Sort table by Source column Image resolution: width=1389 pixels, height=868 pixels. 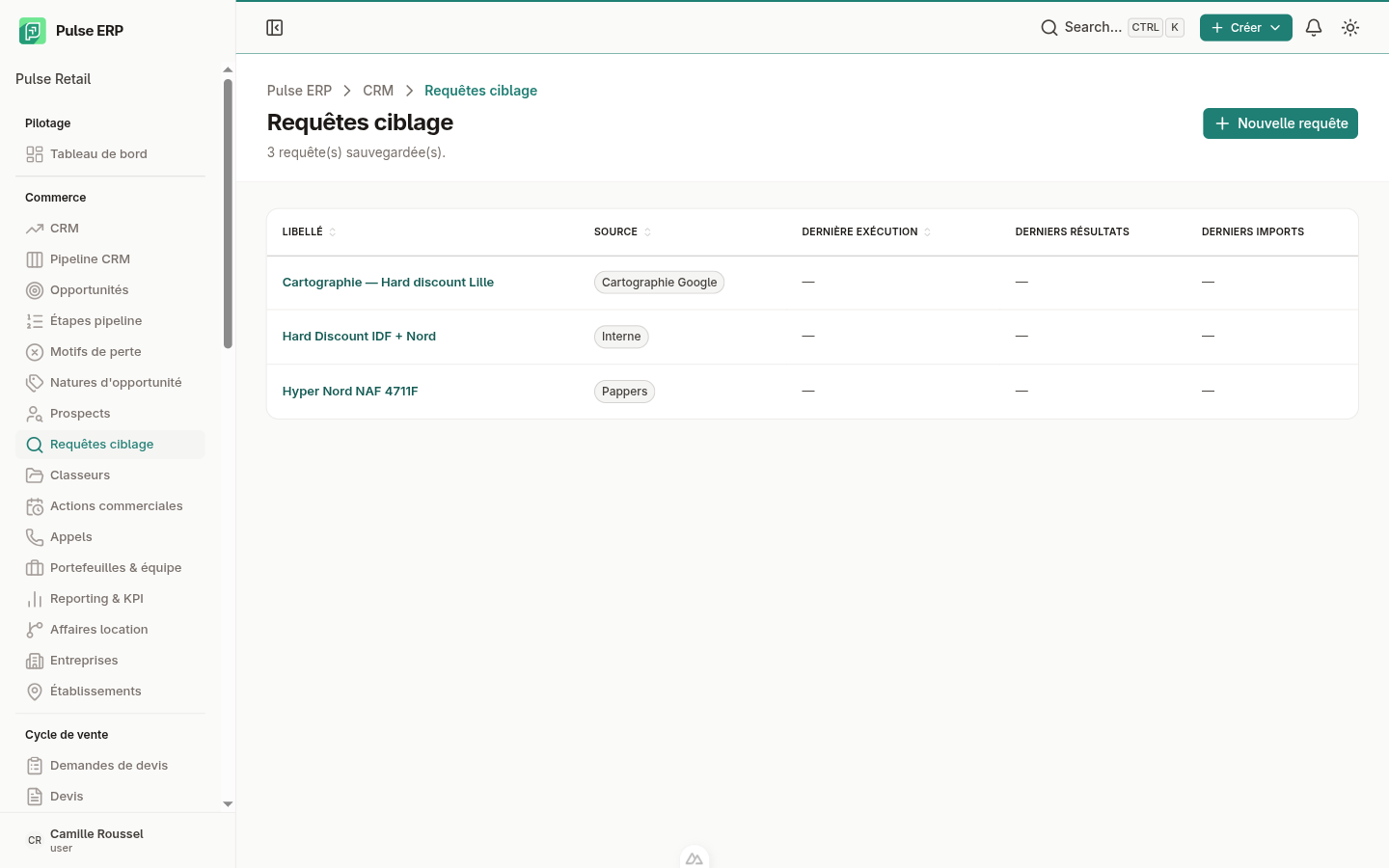click(622, 232)
